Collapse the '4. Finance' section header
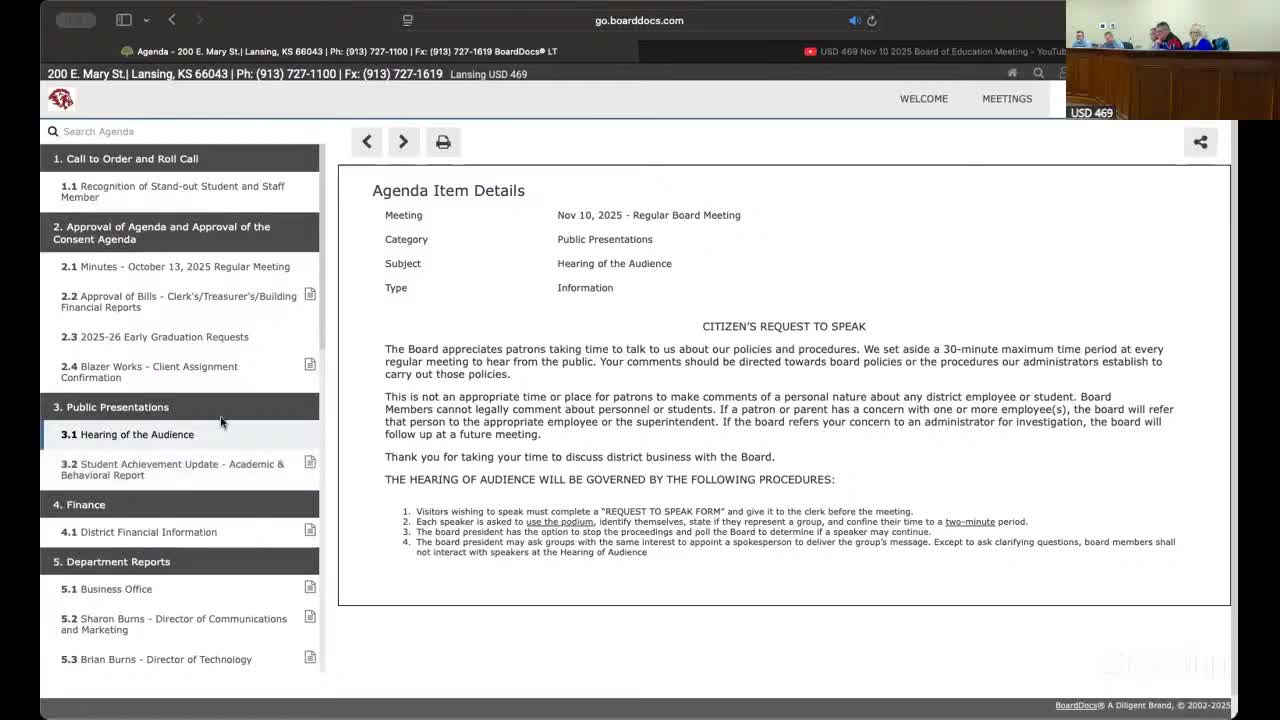 (180, 504)
